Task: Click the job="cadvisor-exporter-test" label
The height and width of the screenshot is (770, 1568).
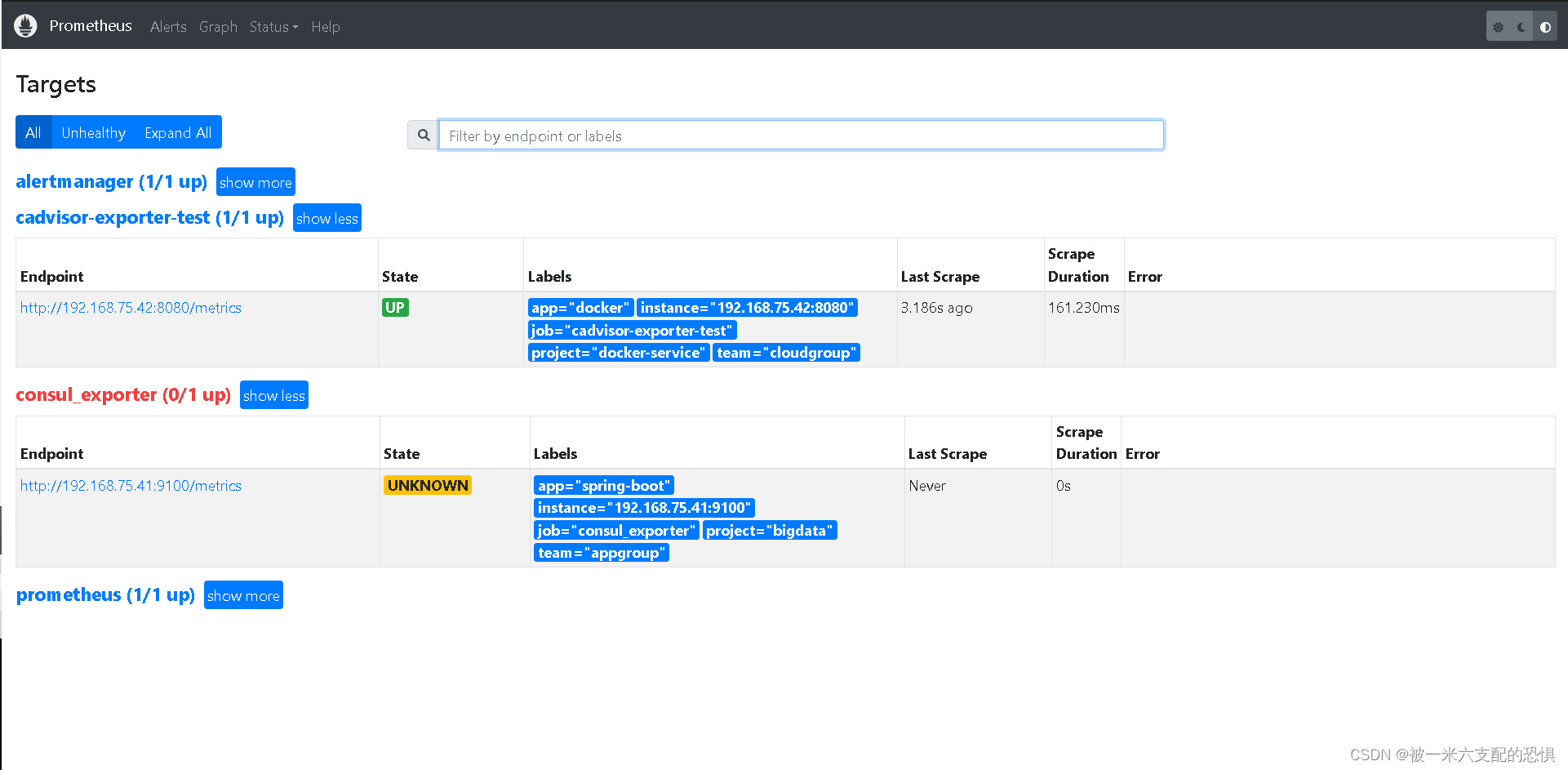Action: click(x=632, y=330)
